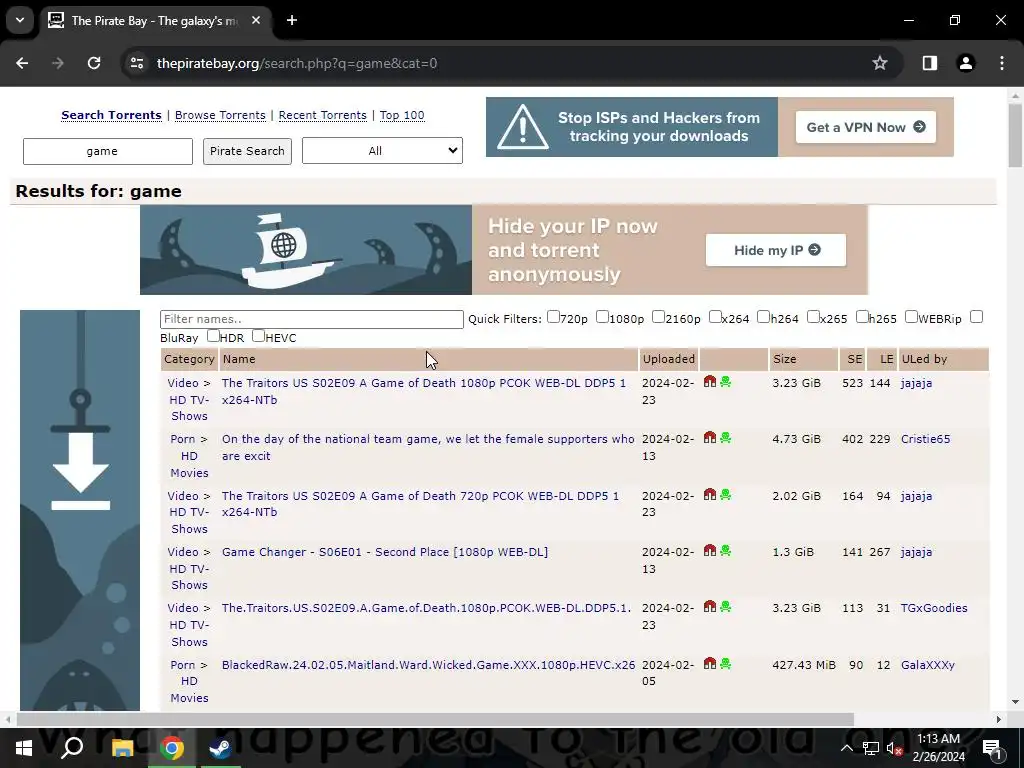Open uploader TGxGoodies profile link
The width and height of the screenshot is (1024, 768).
[x=934, y=608]
